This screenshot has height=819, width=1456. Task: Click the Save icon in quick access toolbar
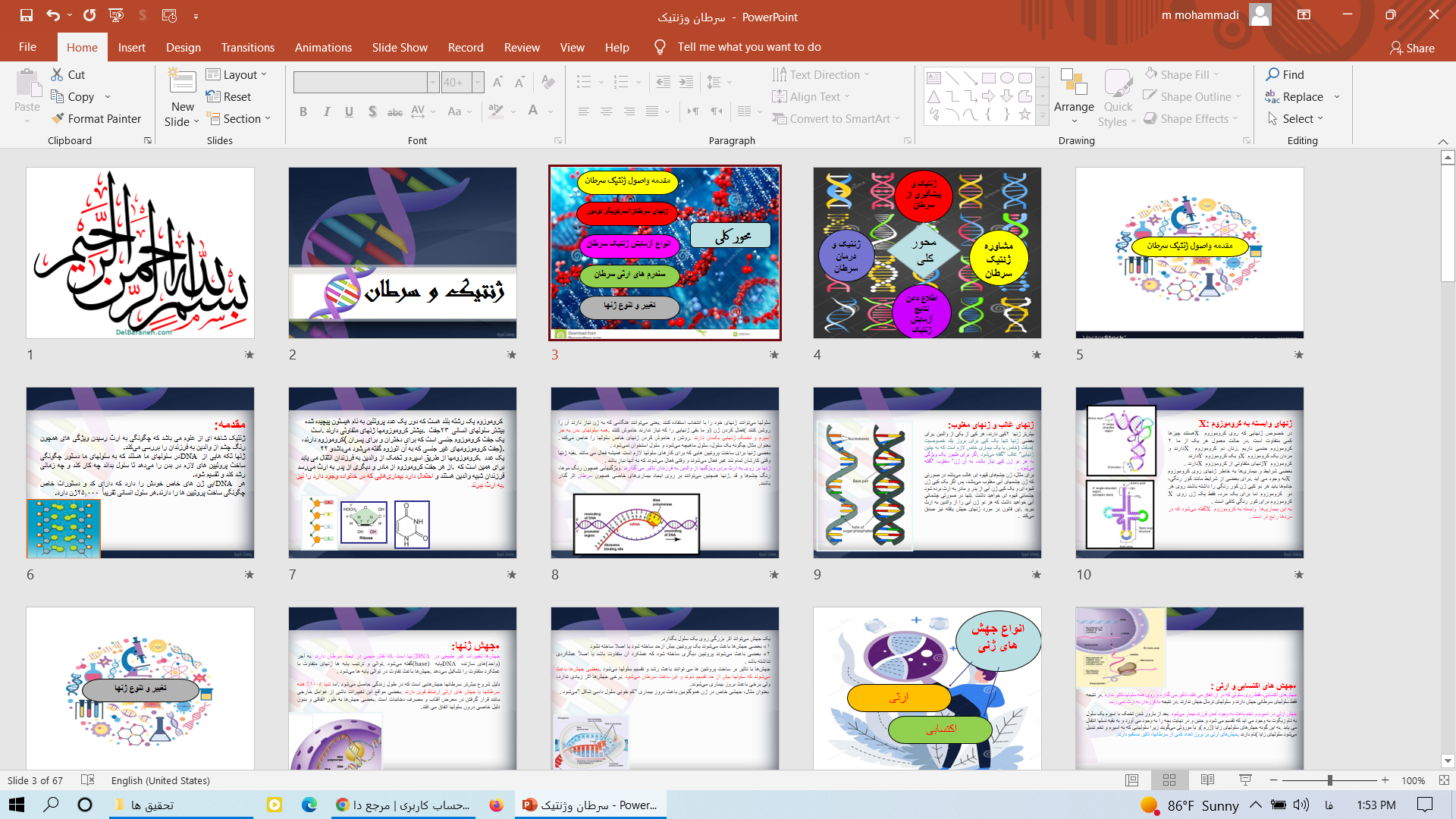27,15
